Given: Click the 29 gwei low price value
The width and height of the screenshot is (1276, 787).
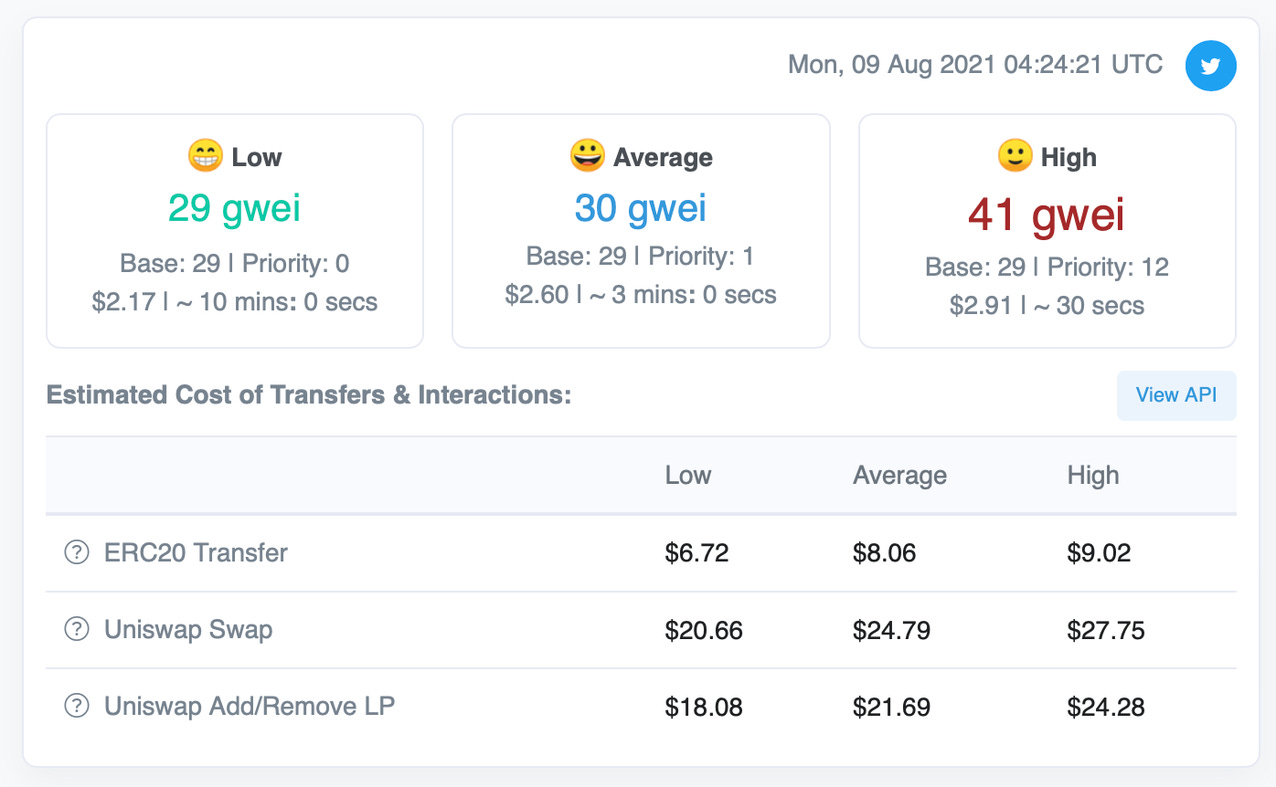Looking at the screenshot, I should (x=234, y=208).
